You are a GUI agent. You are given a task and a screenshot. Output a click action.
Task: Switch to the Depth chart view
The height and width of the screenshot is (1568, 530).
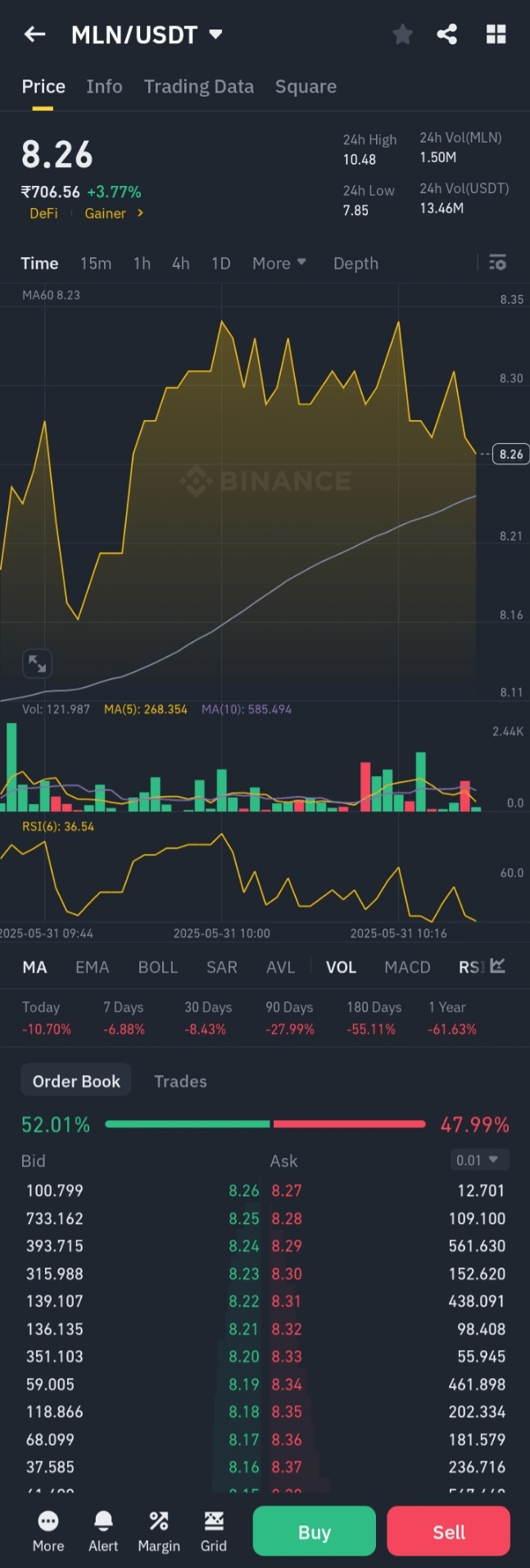(x=356, y=263)
